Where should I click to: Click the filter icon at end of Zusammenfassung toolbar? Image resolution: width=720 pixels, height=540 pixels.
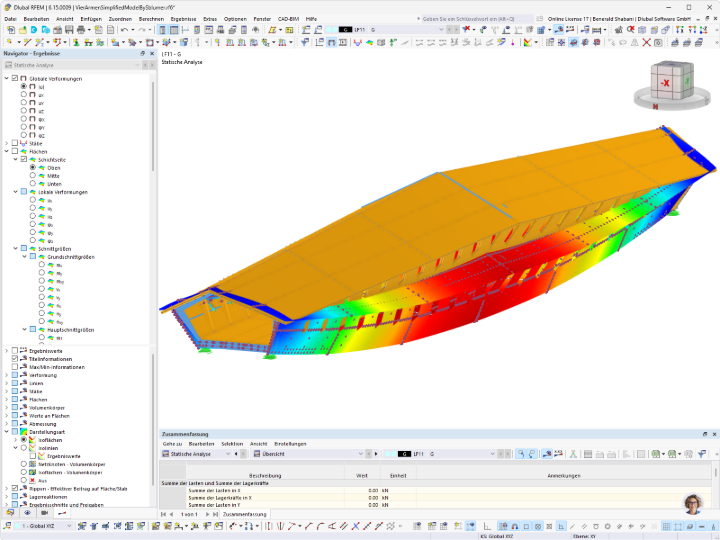pos(702,454)
